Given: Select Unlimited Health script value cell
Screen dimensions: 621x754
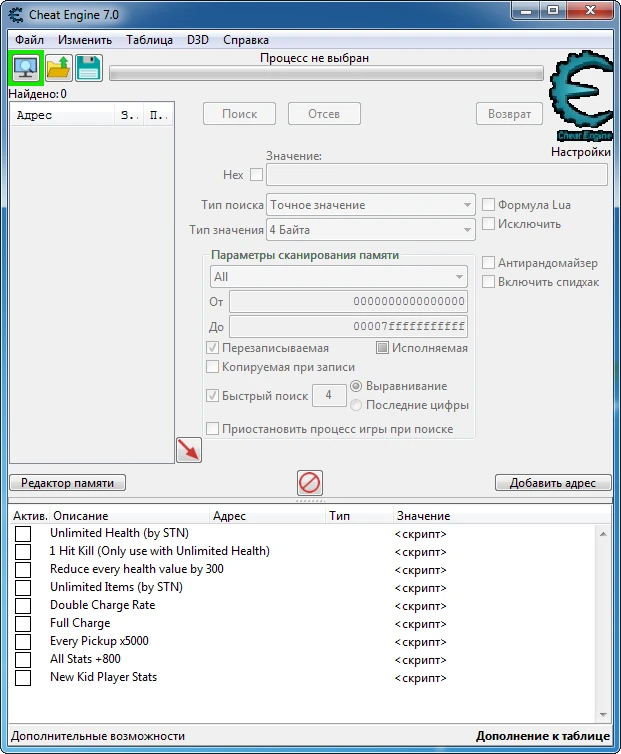Looking at the screenshot, I should 420,534.
